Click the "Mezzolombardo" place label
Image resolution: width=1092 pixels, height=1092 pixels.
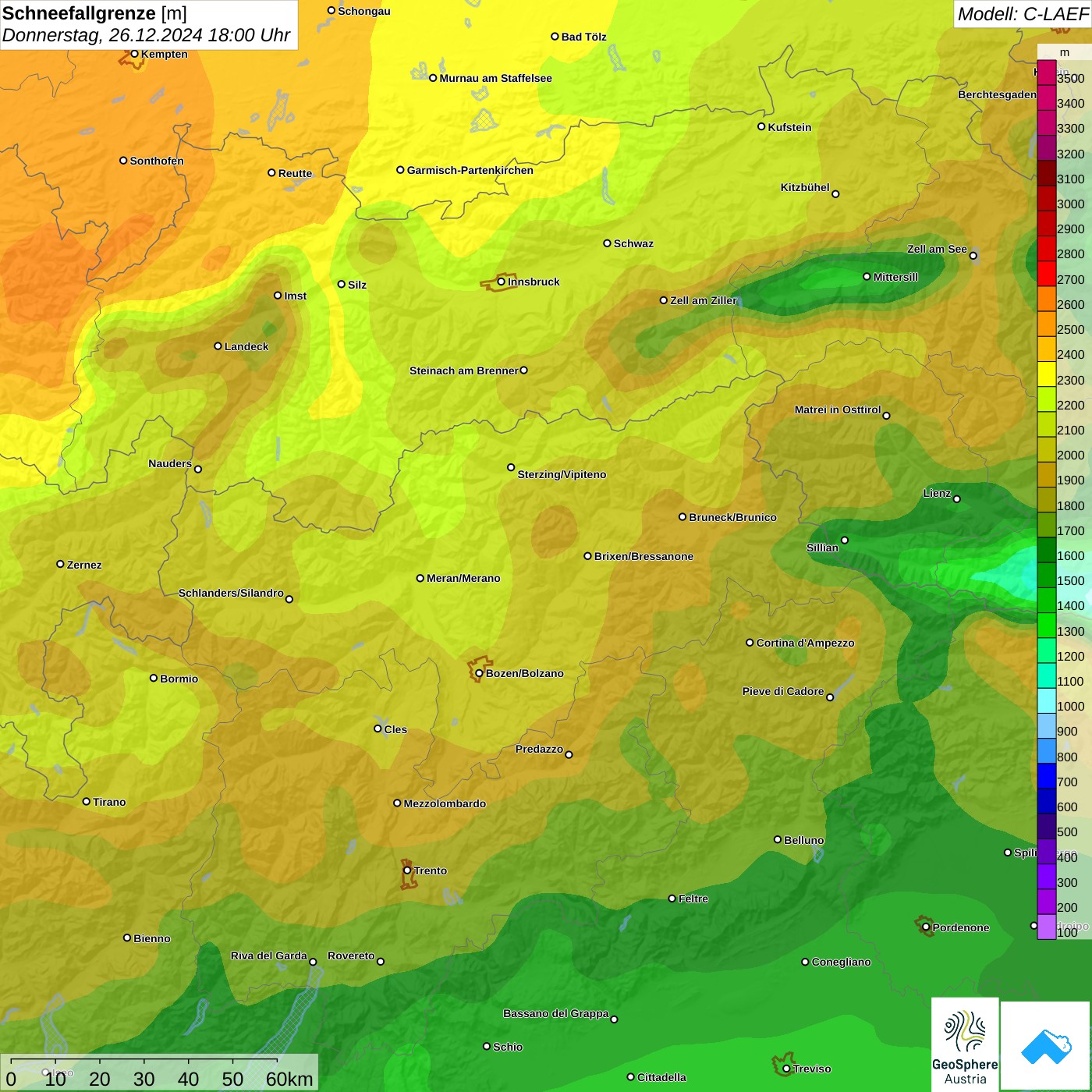pos(445,803)
